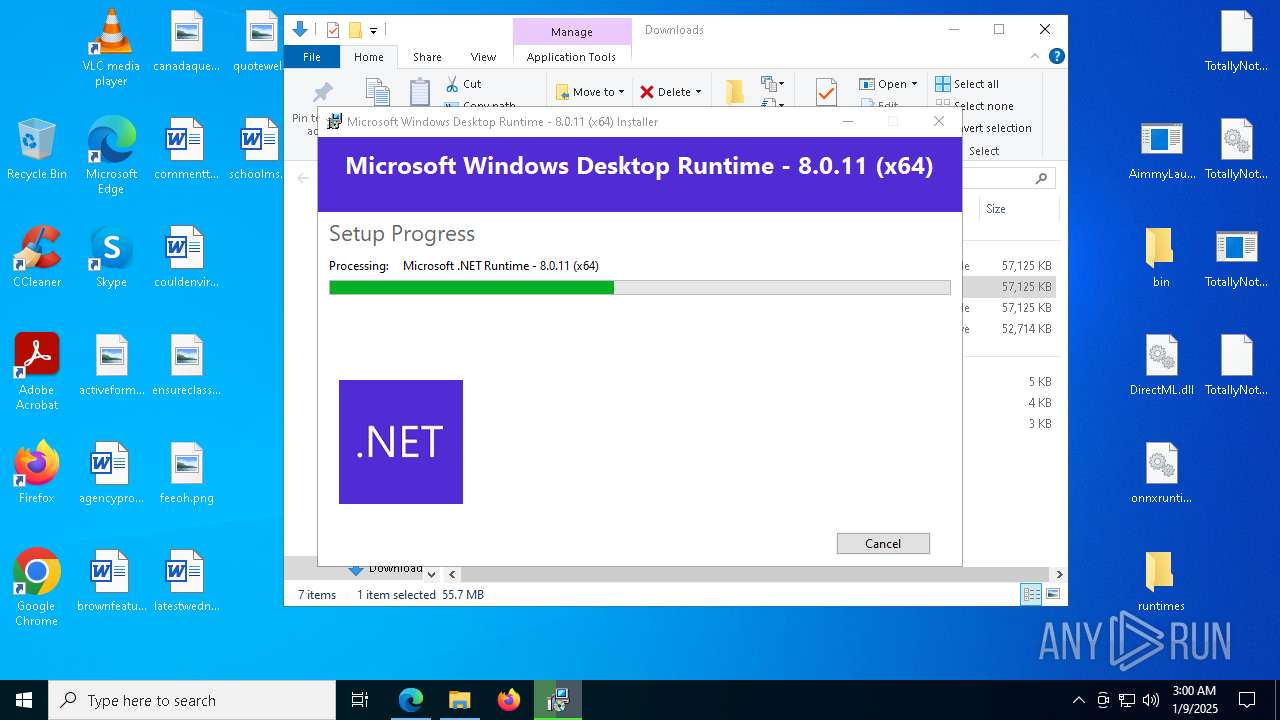
Task: Open New item dropdown icon
Action: (x=773, y=84)
